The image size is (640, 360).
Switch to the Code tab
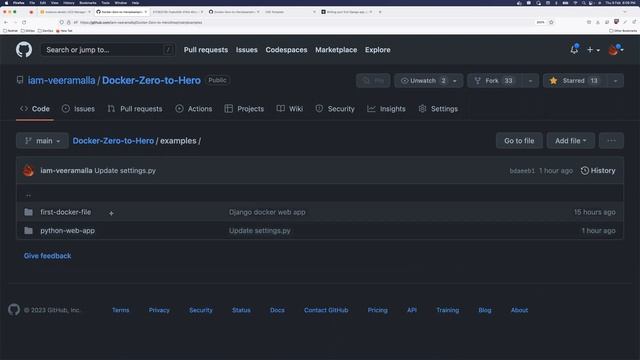pyautogui.click(x=35, y=109)
